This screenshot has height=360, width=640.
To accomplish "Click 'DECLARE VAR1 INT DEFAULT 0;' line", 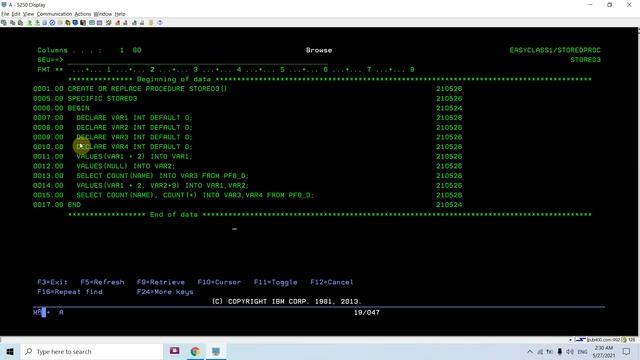I will coord(134,118).
